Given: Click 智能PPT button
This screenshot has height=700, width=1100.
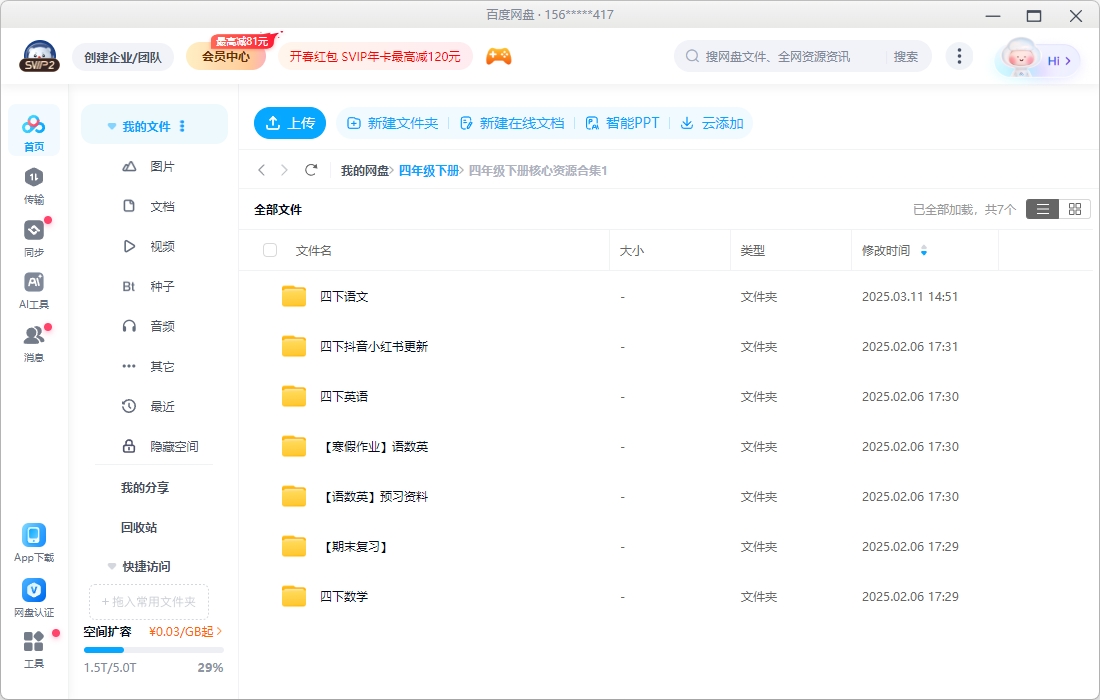Looking at the screenshot, I should (622, 123).
